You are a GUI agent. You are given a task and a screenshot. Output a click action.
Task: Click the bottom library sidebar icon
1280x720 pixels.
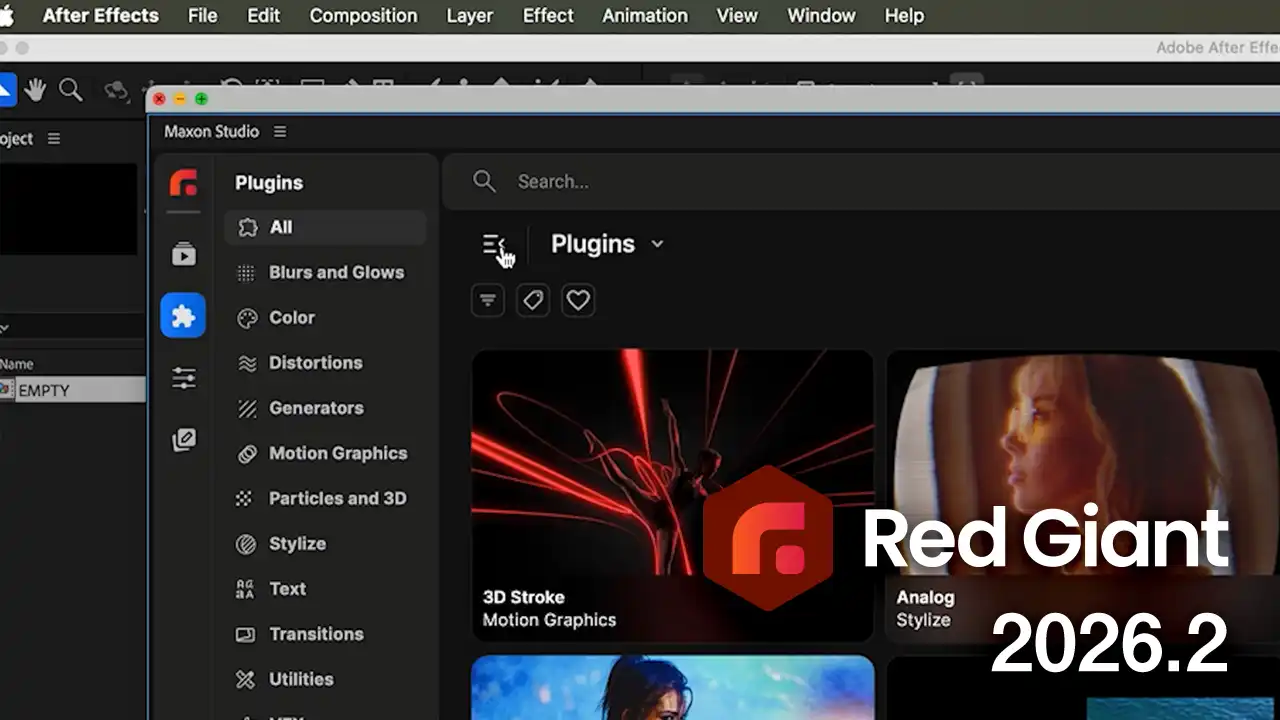pyautogui.click(x=183, y=440)
